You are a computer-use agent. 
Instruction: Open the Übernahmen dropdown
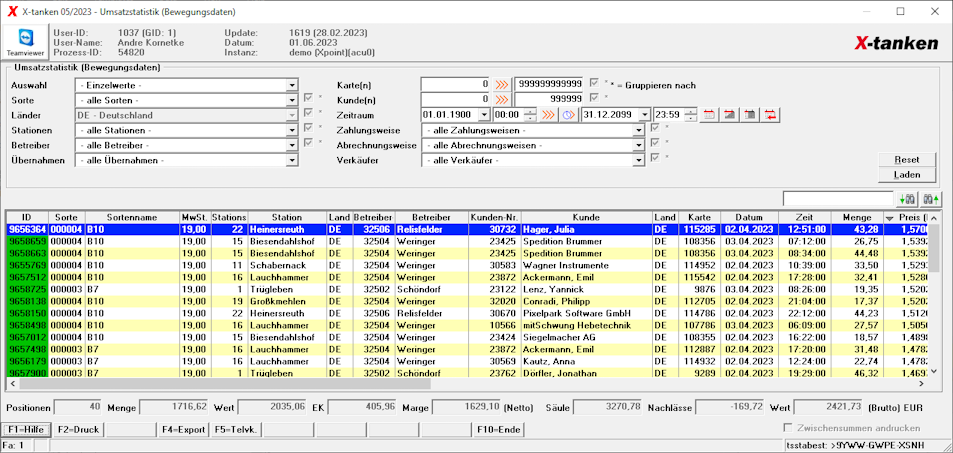(292, 161)
